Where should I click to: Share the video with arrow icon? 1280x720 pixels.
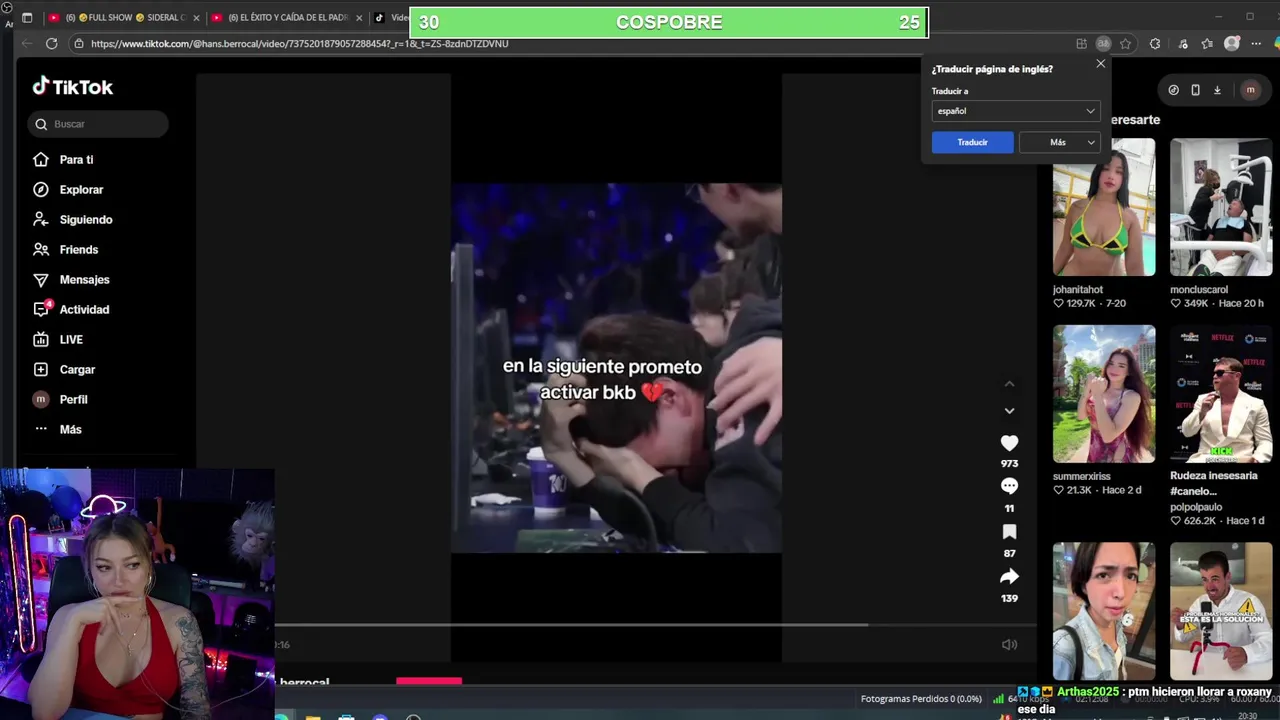pos(1009,577)
